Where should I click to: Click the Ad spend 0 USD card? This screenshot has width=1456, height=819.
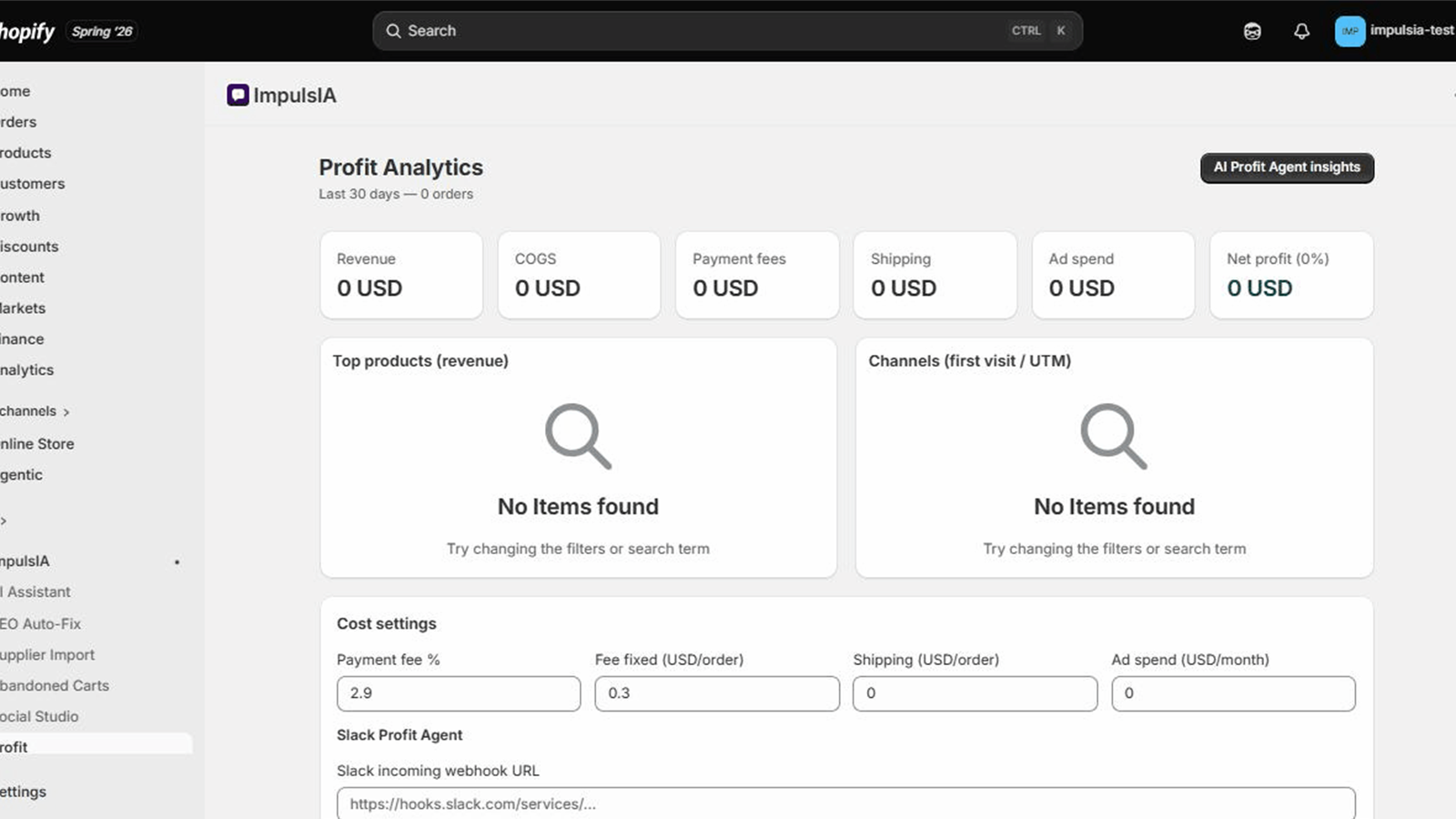[x=1113, y=275]
